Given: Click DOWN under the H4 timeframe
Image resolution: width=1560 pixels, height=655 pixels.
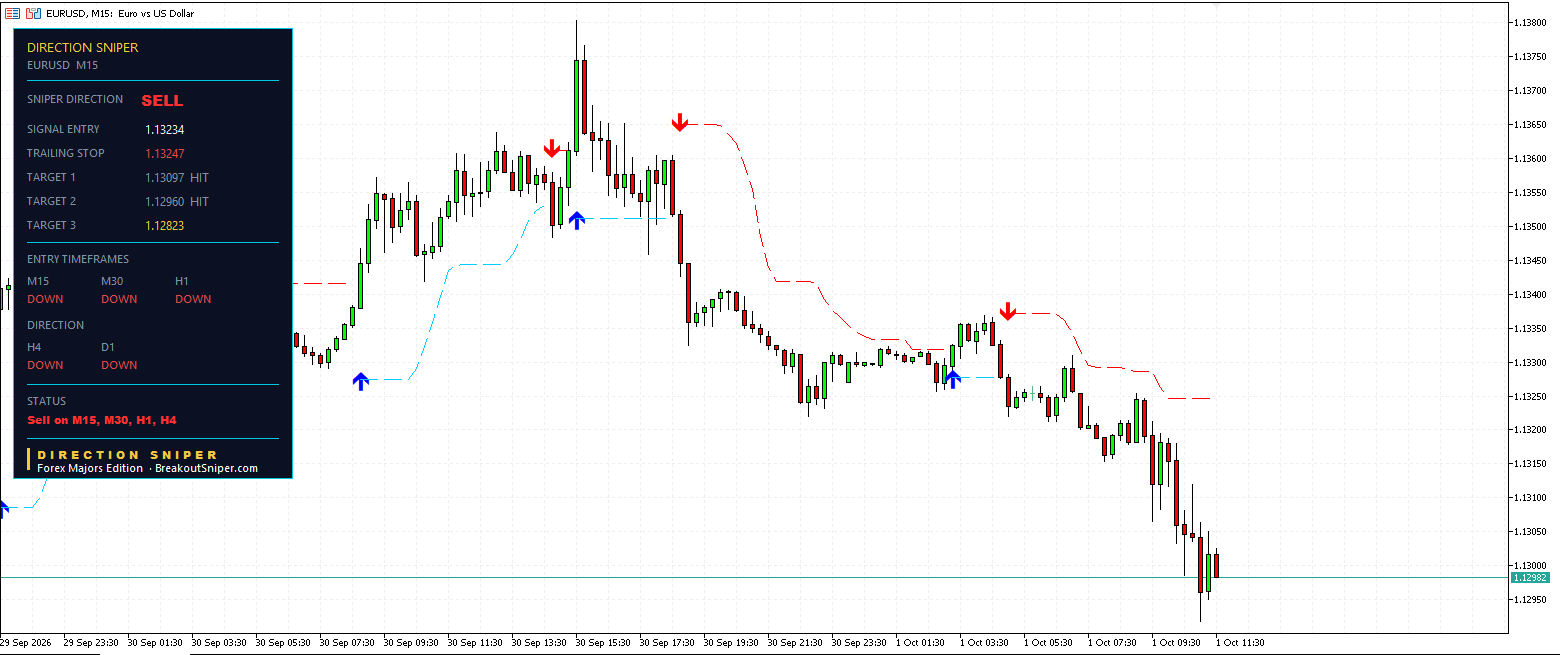Looking at the screenshot, I should (45, 365).
